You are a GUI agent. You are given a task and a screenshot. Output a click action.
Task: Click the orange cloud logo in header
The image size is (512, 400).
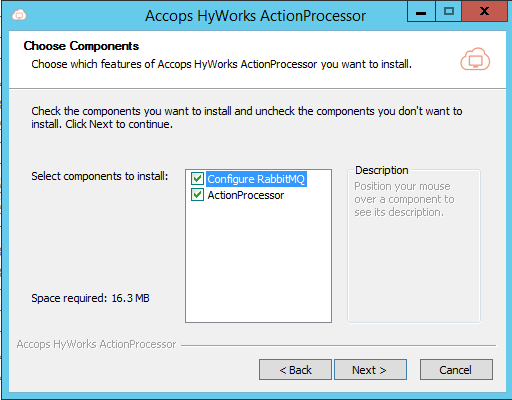point(475,59)
